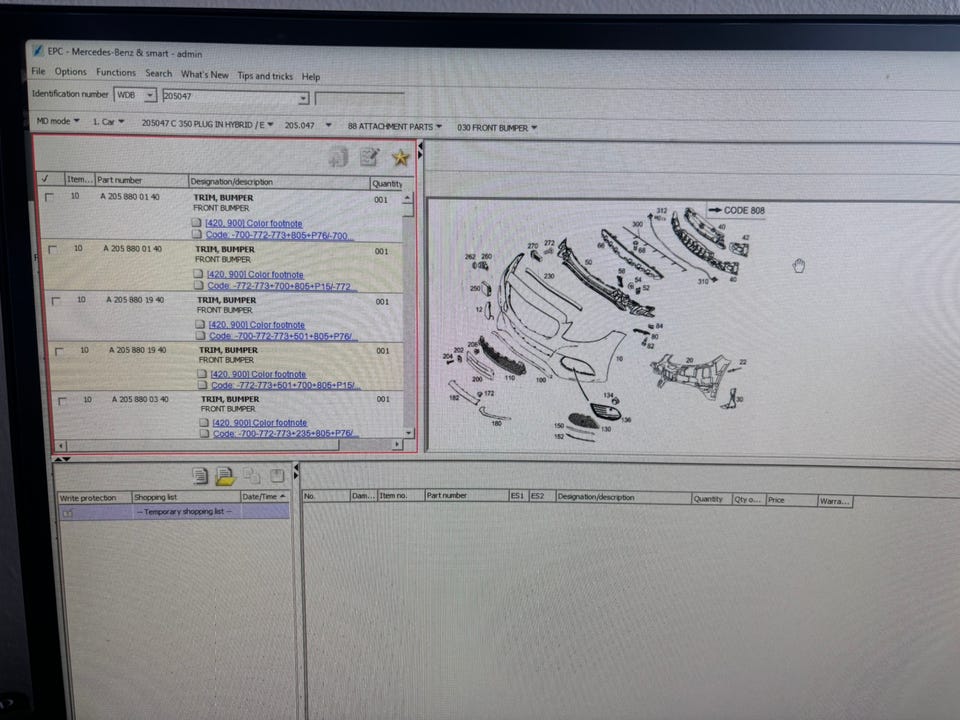The width and height of the screenshot is (960, 720).
Task: Click Color footnote icon above Code -772-773+700+805+P15/-772
Action: 198,274
